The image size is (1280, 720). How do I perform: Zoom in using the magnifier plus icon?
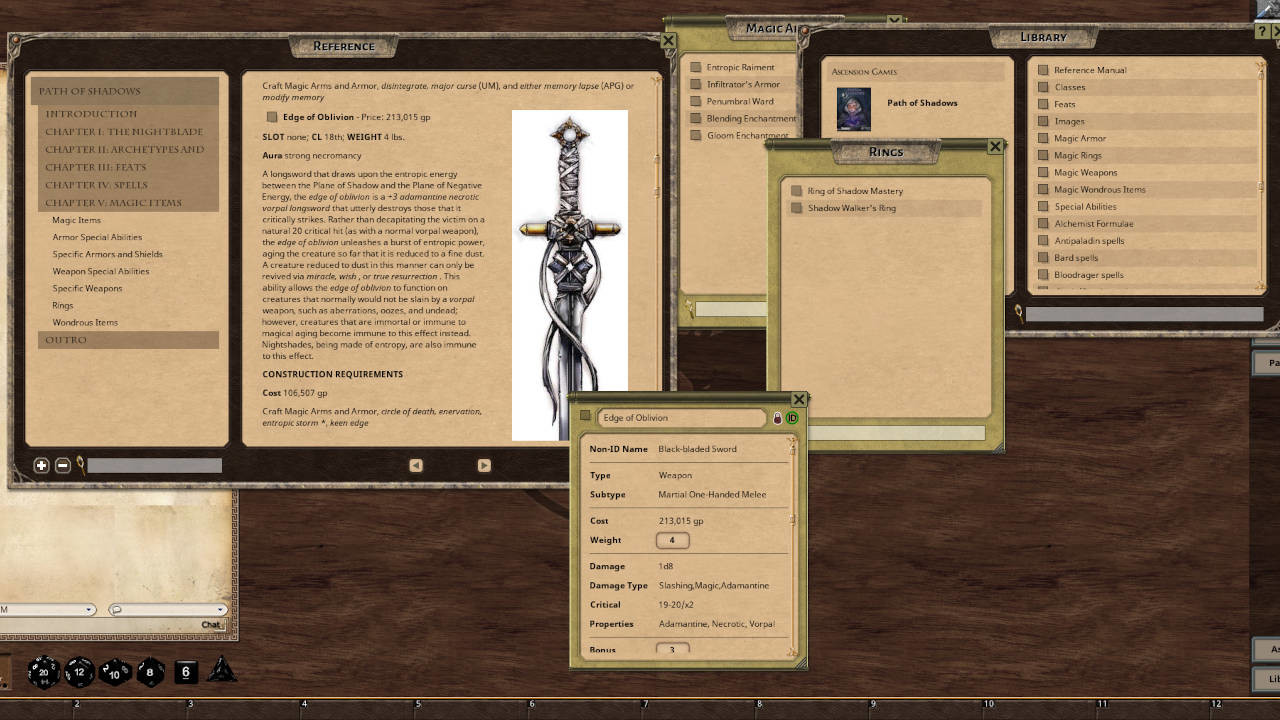tap(41, 465)
